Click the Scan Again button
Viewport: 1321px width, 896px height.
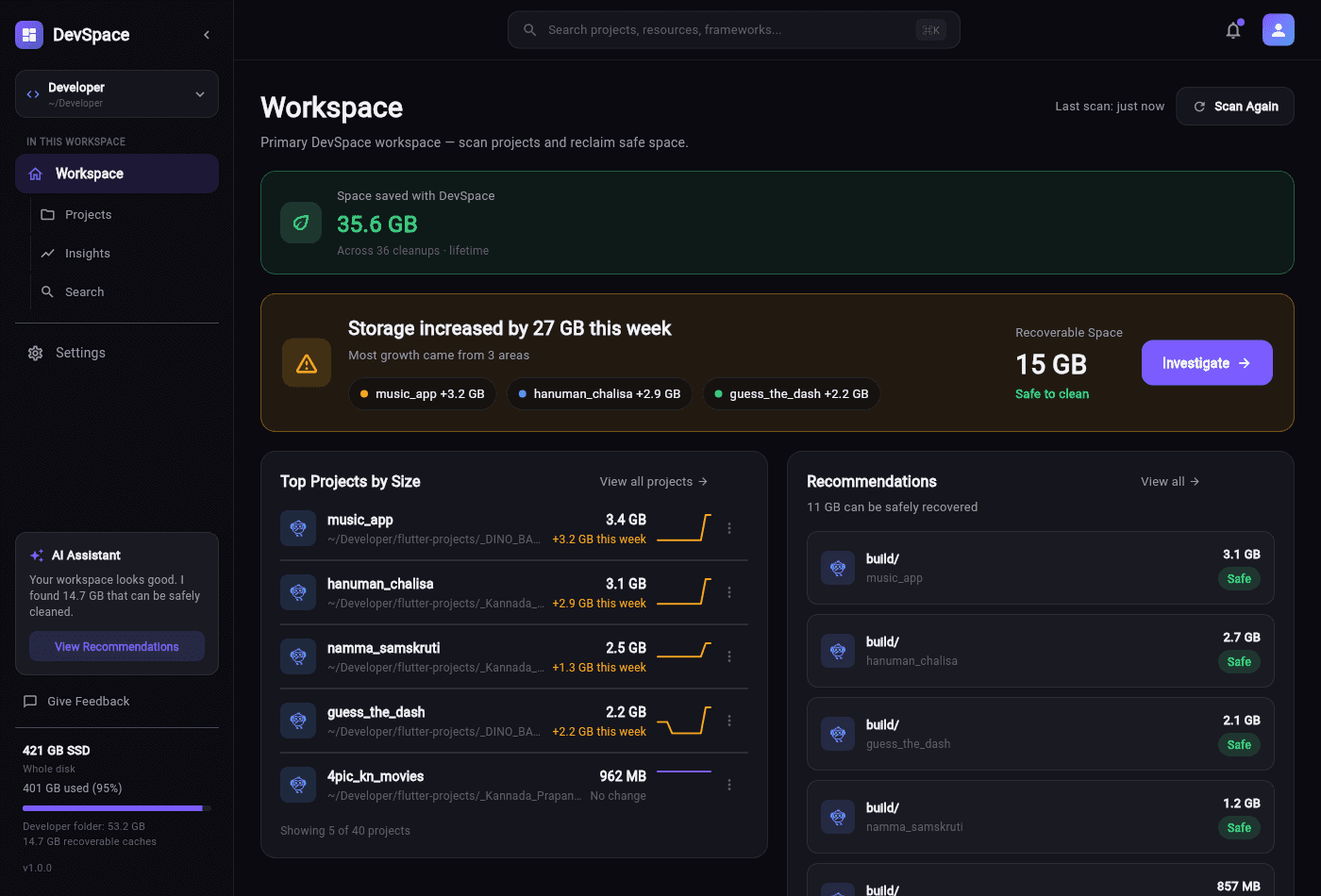1235,107
